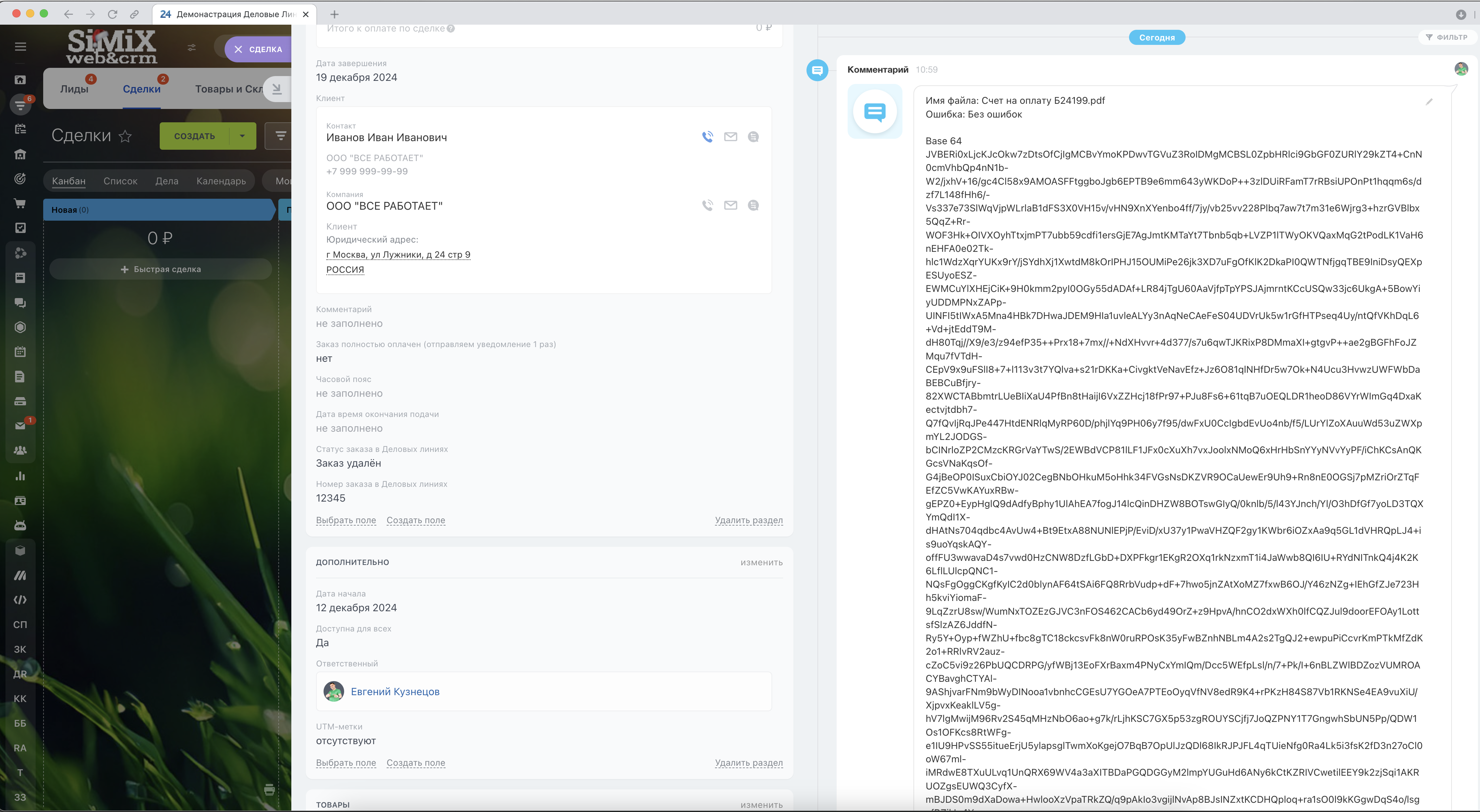This screenshot has width=1480, height=812.
Task: Open hamburger menu in left sidebar
Action: (21, 47)
